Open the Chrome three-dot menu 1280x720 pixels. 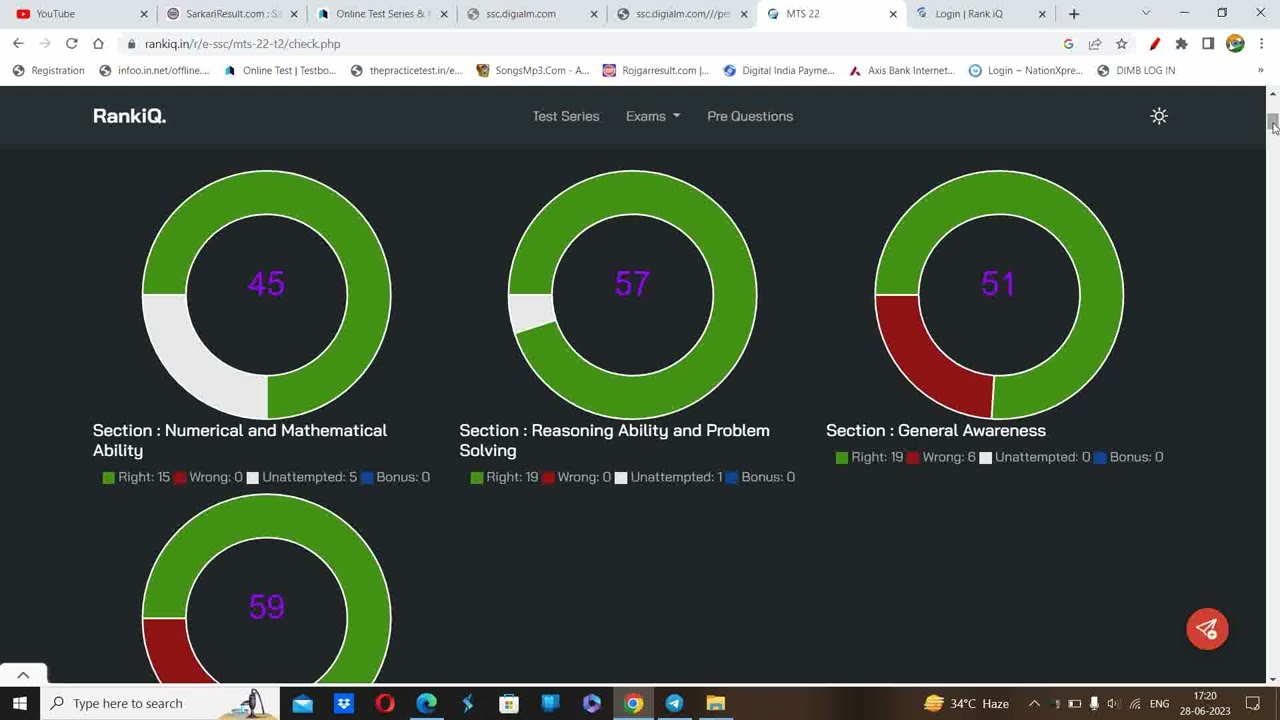1262,44
